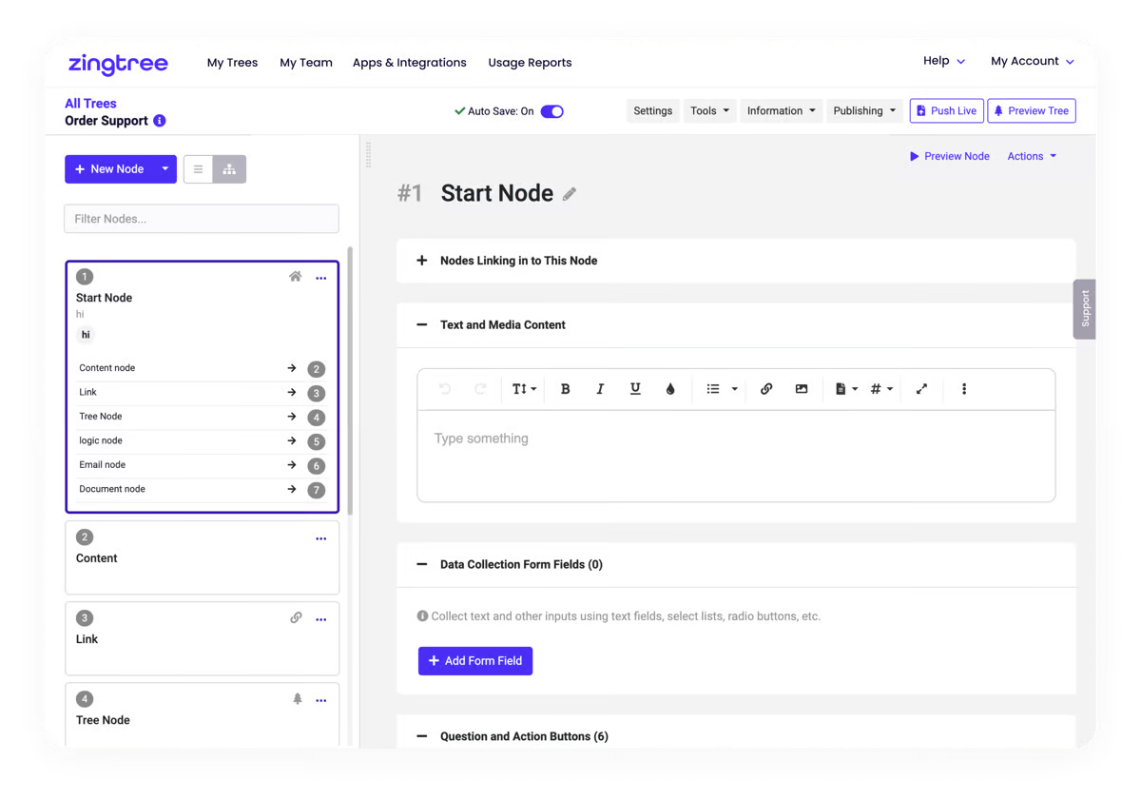Switch to list view icon
The width and height of the screenshot is (1141, 800).
198,169
